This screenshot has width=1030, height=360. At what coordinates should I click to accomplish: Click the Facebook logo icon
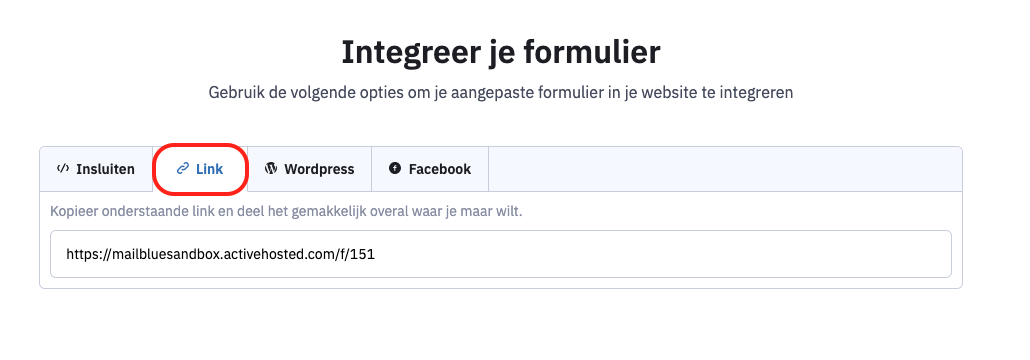(x=395, y=169)
